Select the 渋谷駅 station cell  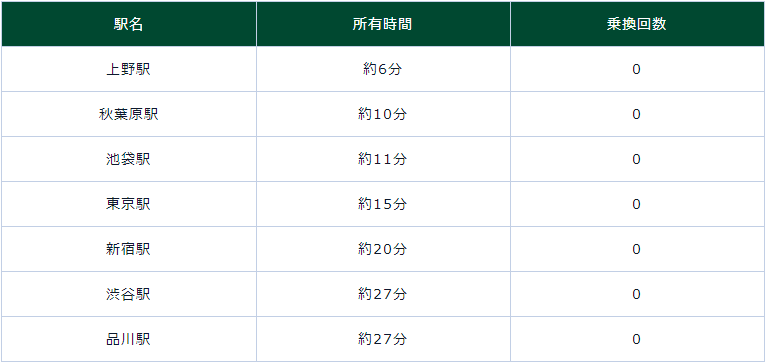129,294
